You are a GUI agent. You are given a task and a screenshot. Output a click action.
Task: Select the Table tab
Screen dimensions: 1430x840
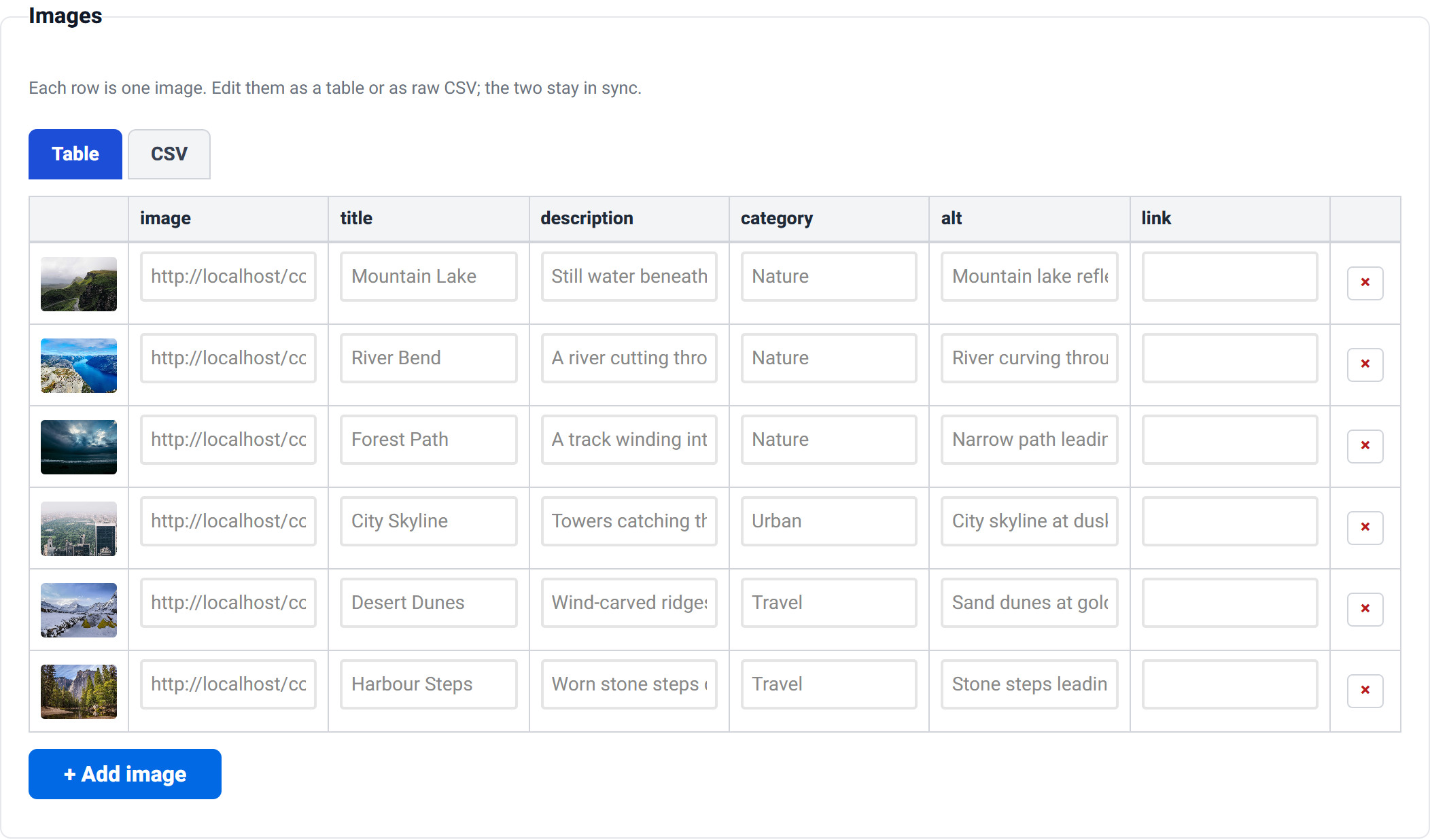click(75, 154)
